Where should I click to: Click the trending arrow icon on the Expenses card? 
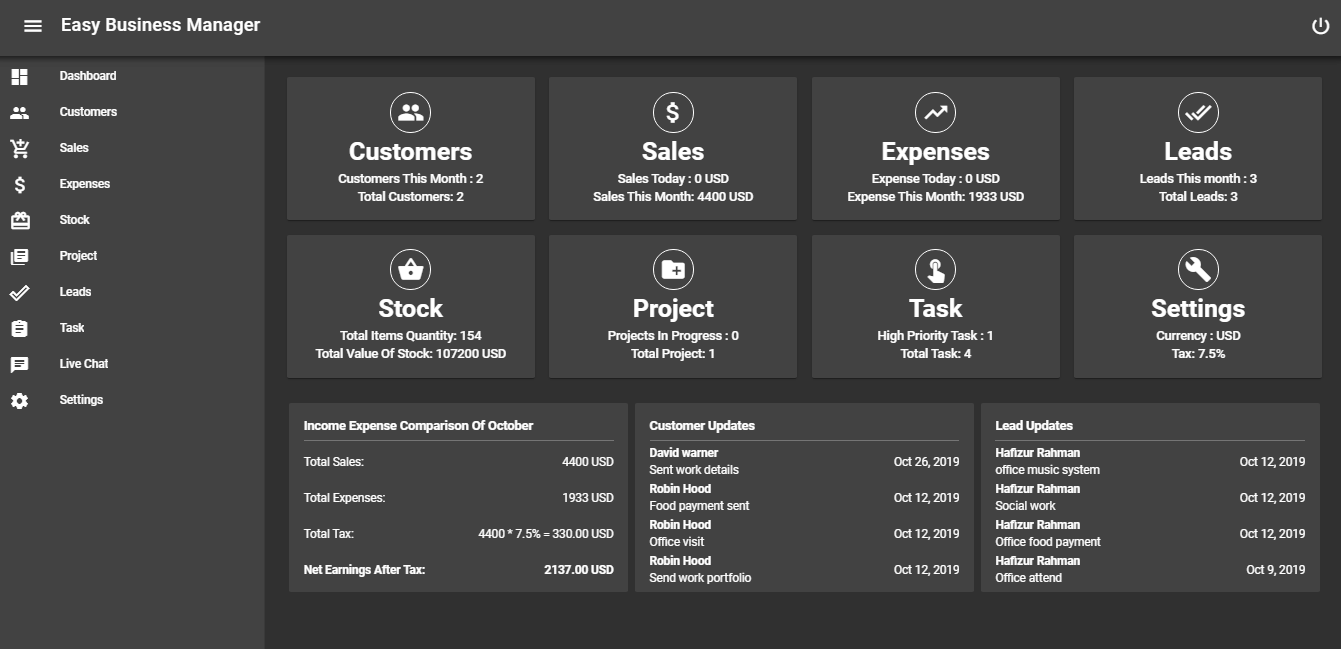935,112
